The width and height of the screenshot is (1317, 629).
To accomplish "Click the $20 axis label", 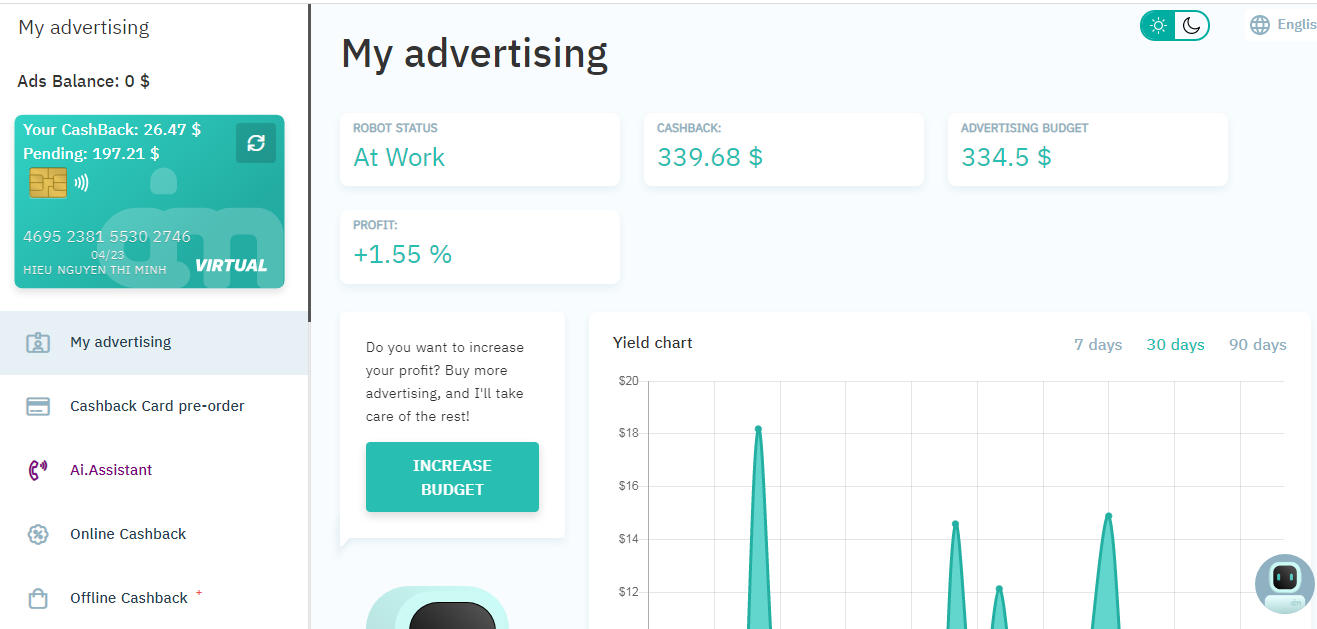I will [628, 381].
